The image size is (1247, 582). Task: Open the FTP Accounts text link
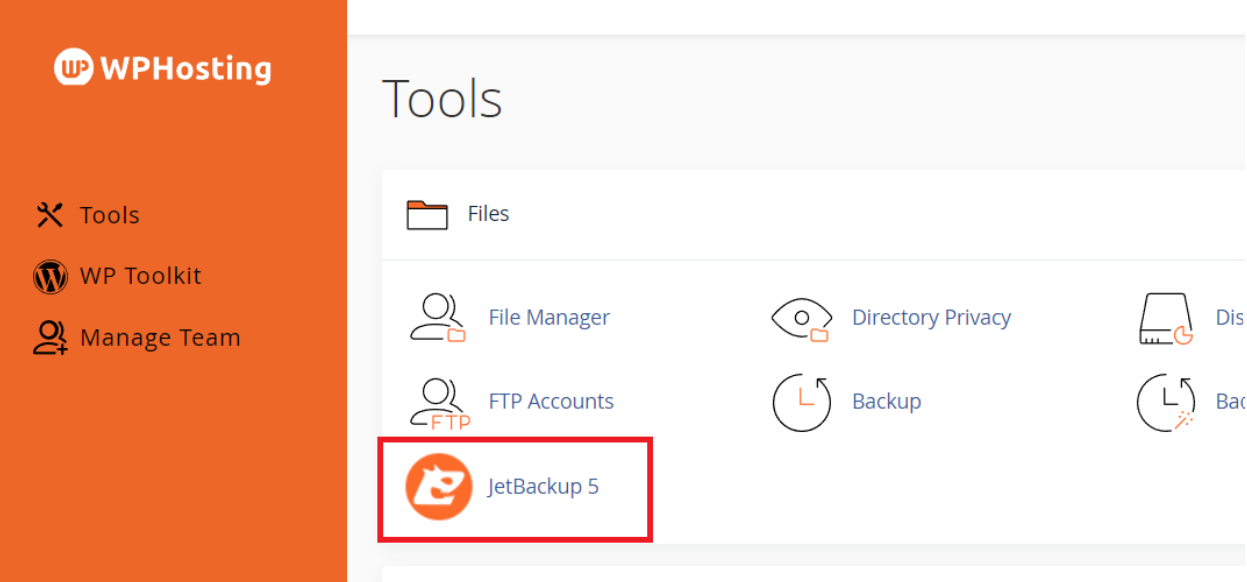coord(551,402)
